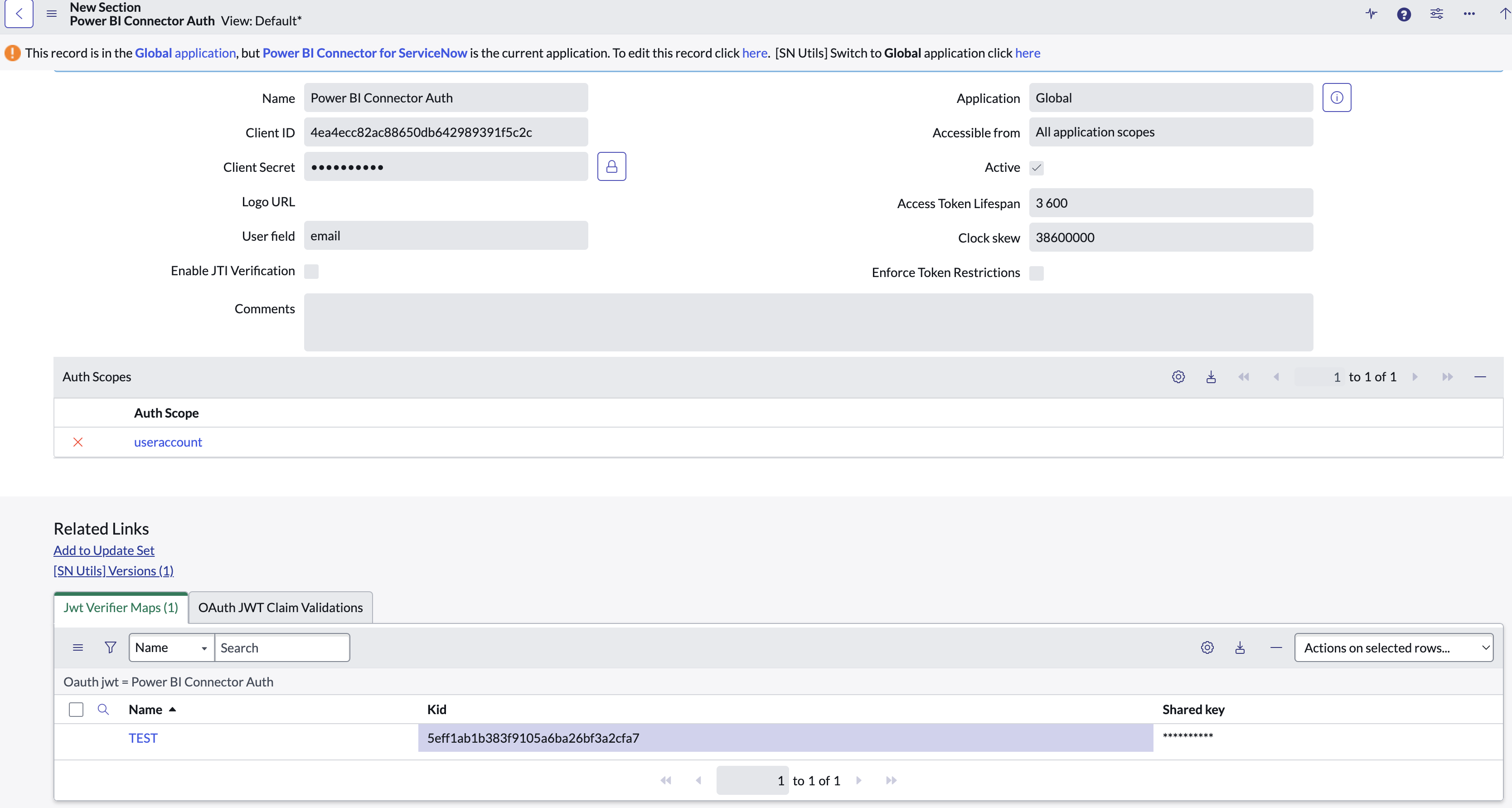Enable JTI Verification checkbox
The image size is (1512, 808).
(x=311, y=271)
